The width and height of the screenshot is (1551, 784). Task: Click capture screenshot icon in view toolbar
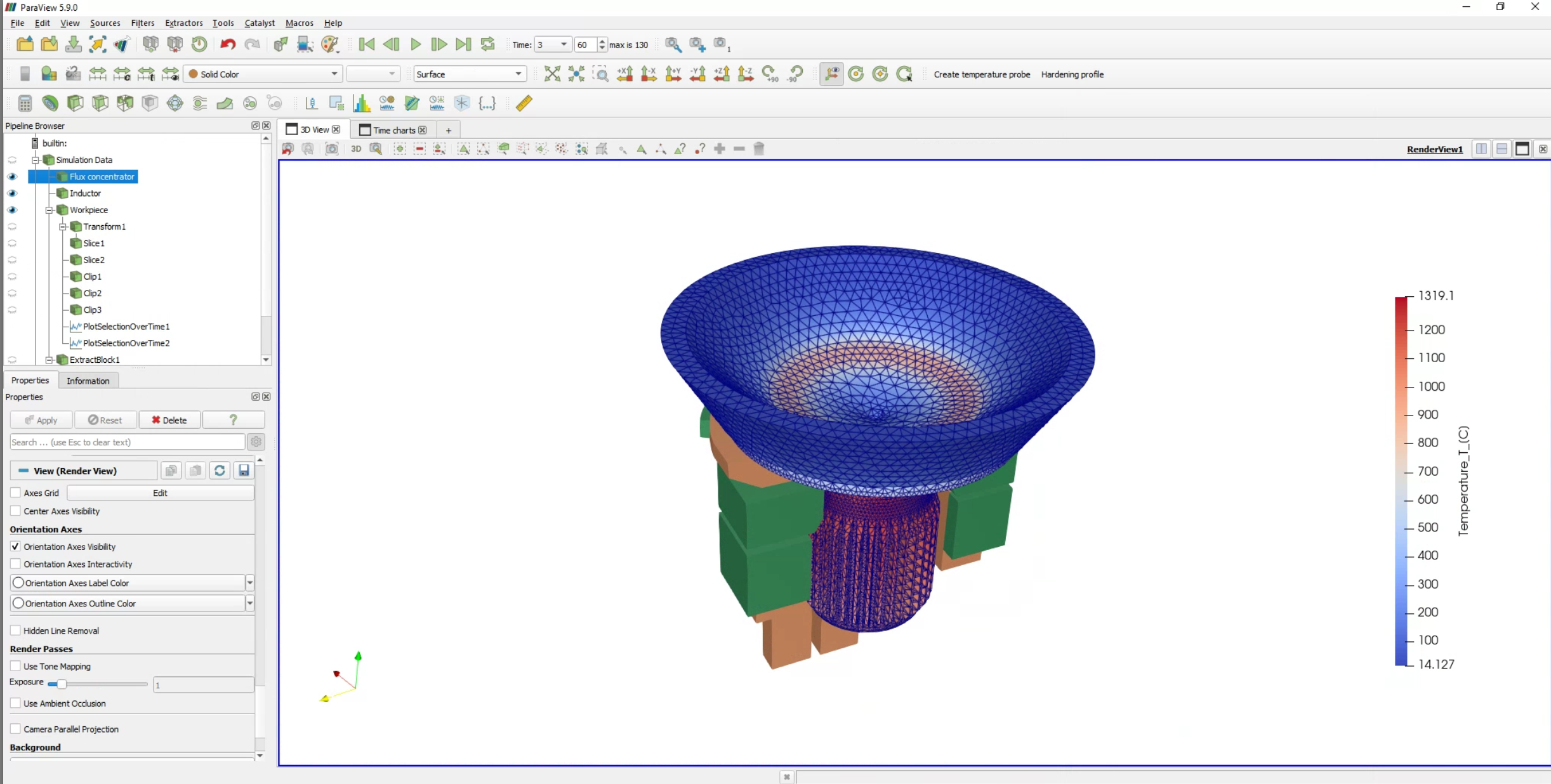331,149
